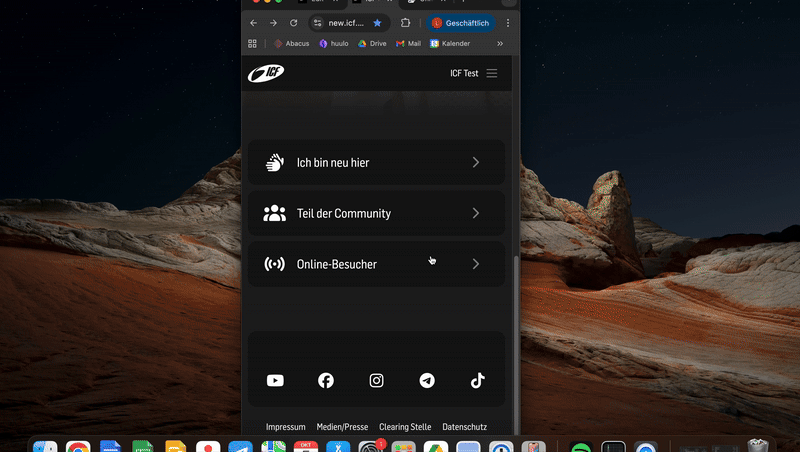
Task: Open the Mail bookmark
Action: 409,43
